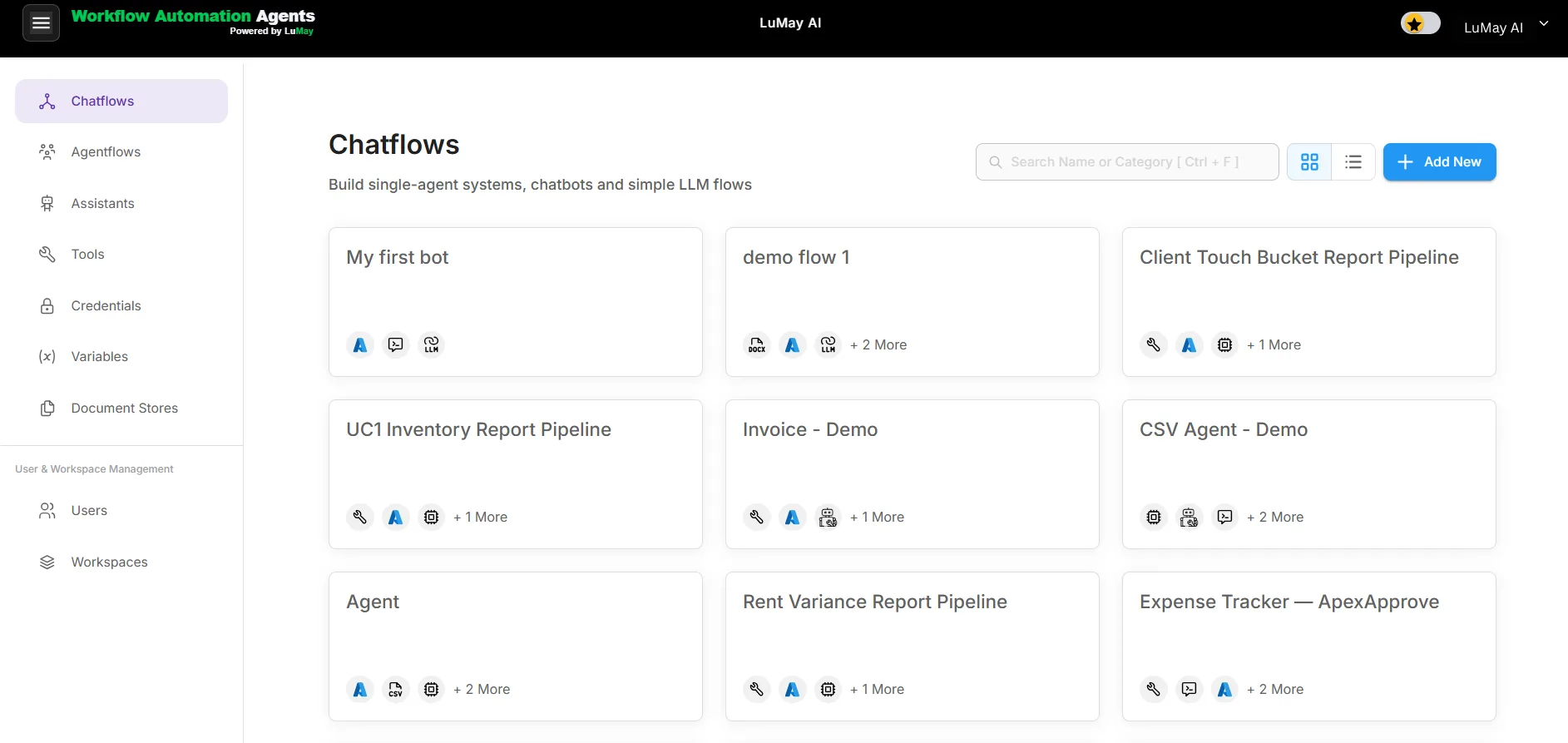Go to Users management
The height and width of the screenshot is (743, 1568).
point(121,510)
